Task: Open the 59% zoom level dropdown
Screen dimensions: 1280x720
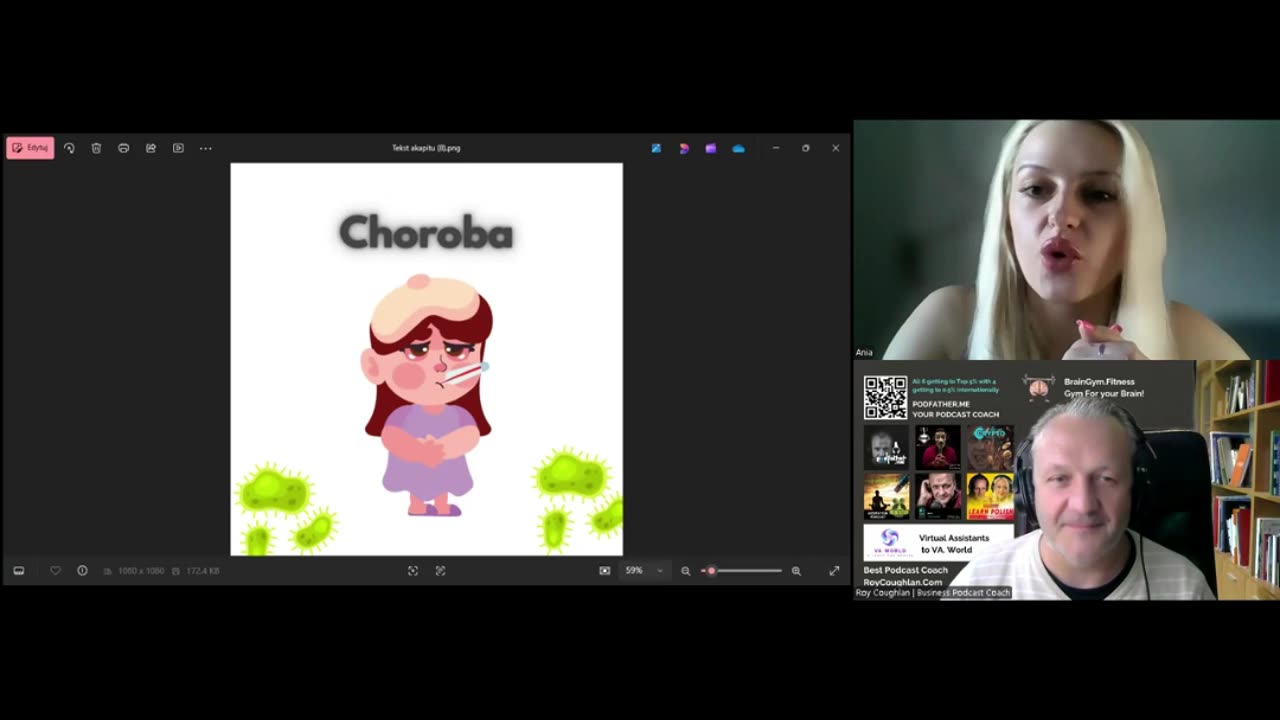Action: tap(644, 571)
